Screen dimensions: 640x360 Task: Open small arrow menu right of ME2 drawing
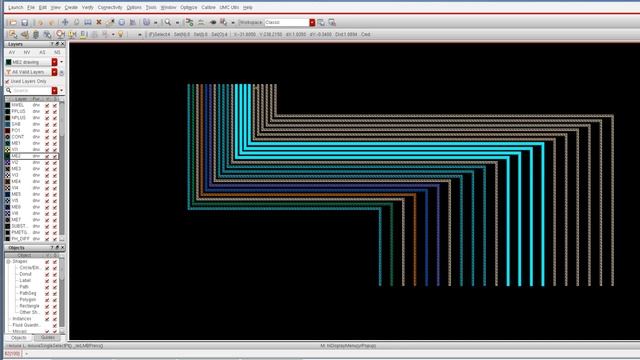pos(62,62)
